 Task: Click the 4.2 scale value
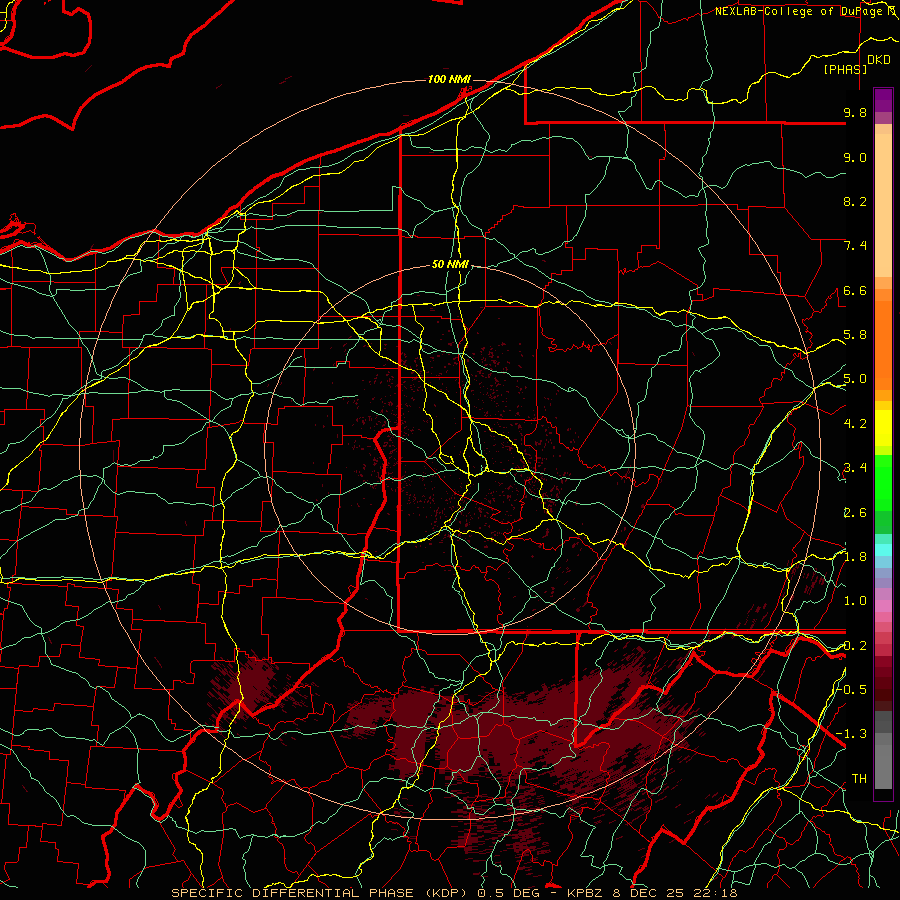855,424
